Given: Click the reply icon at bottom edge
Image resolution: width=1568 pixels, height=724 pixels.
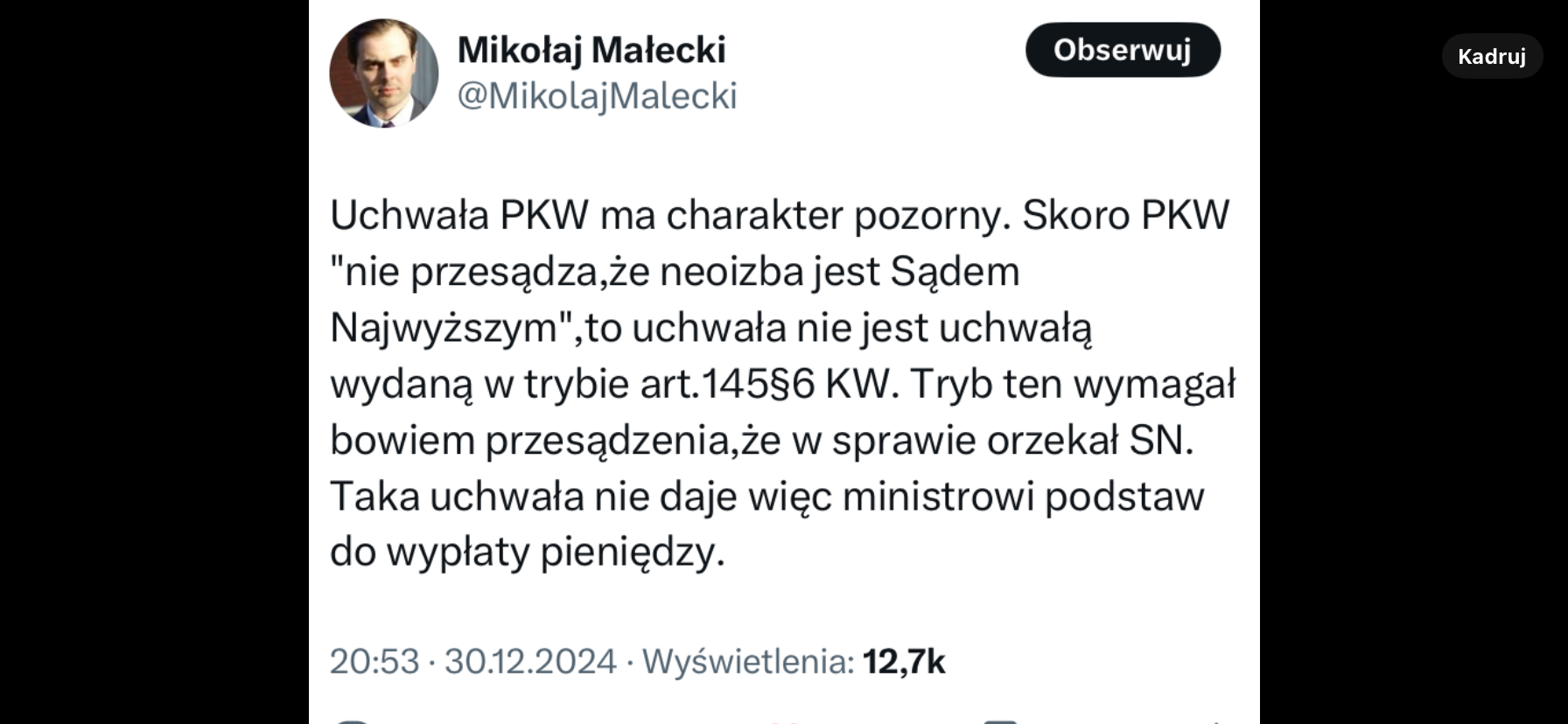Looking at the screenshot, I should click(353, 721).
